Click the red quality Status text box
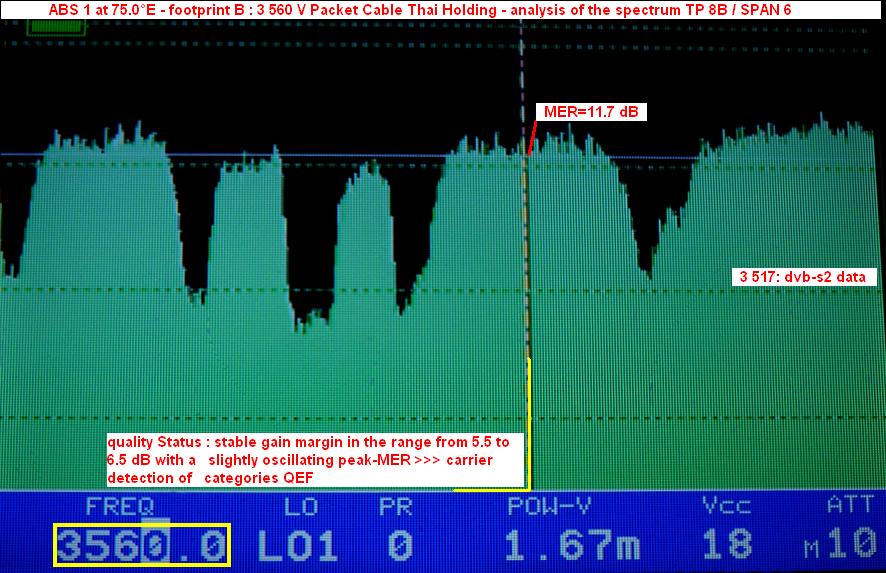This screenshot has height=573, width=886. [x=315, y=459]
